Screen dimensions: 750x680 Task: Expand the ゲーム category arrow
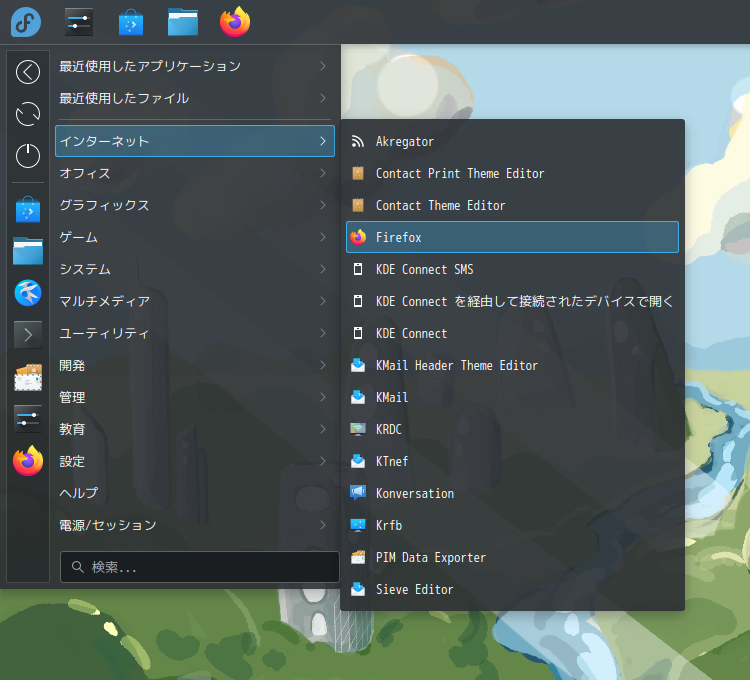tap(323, 237)
